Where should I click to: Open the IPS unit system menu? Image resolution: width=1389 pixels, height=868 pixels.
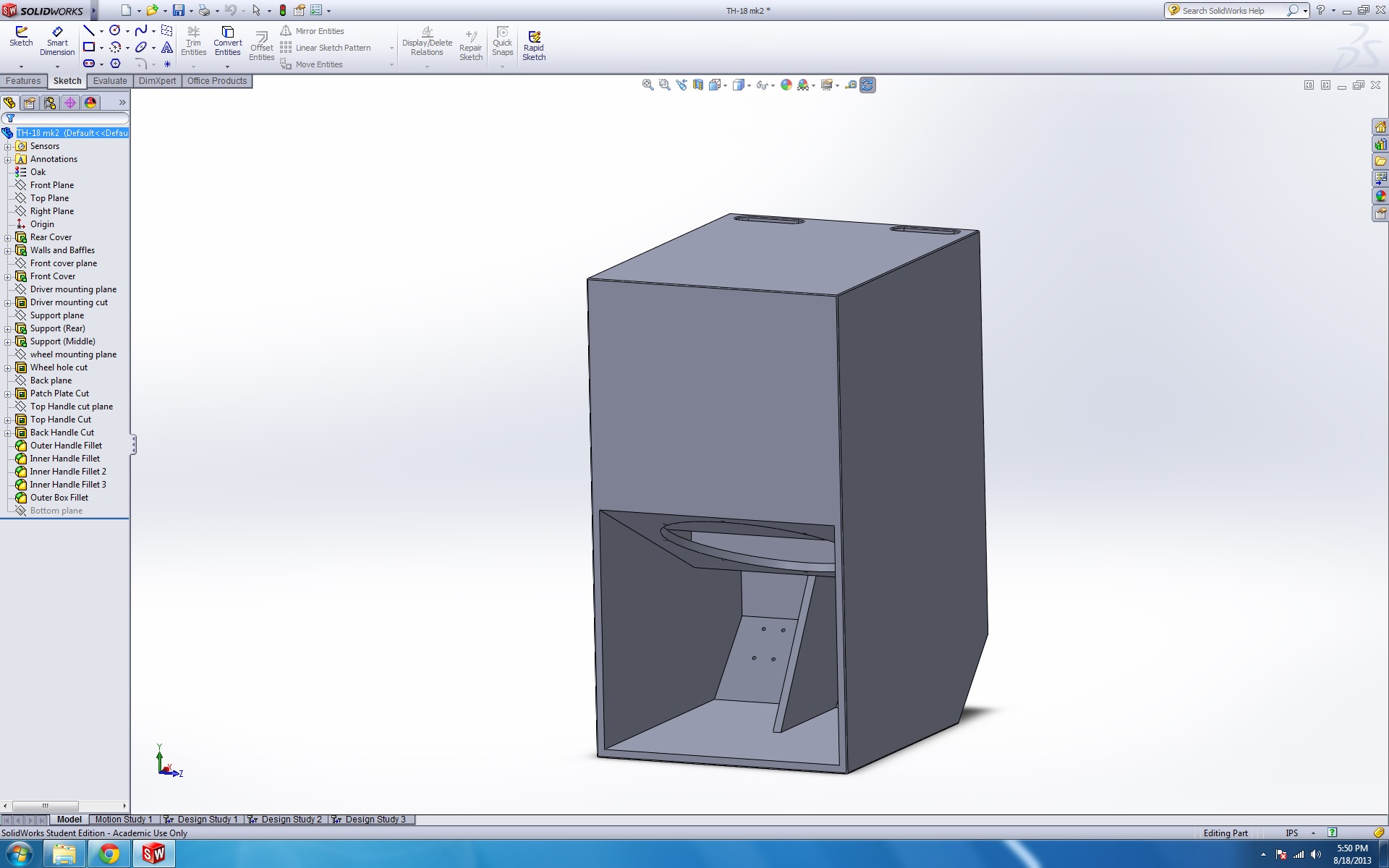click(1299, 833)
